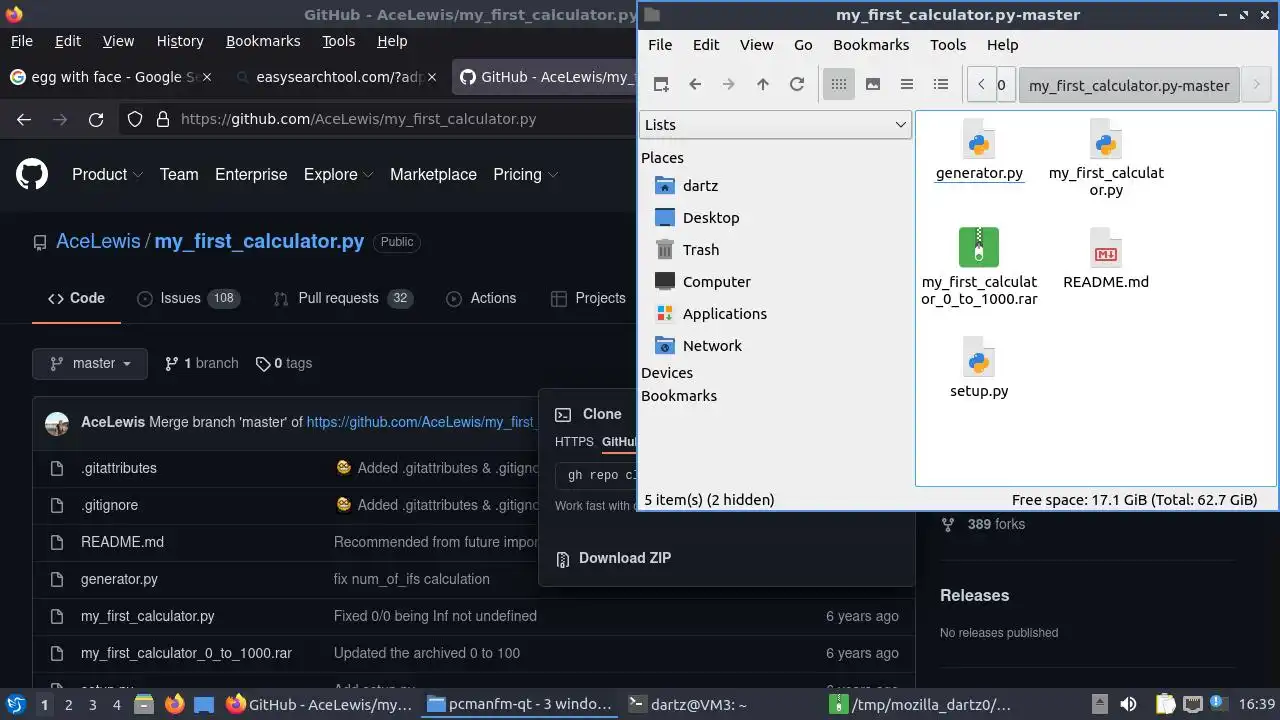Image resolution: width=1280 pixels, height=720 pixels.
Task: Click the Firefox address bar URL
Action: click(358, 119)
